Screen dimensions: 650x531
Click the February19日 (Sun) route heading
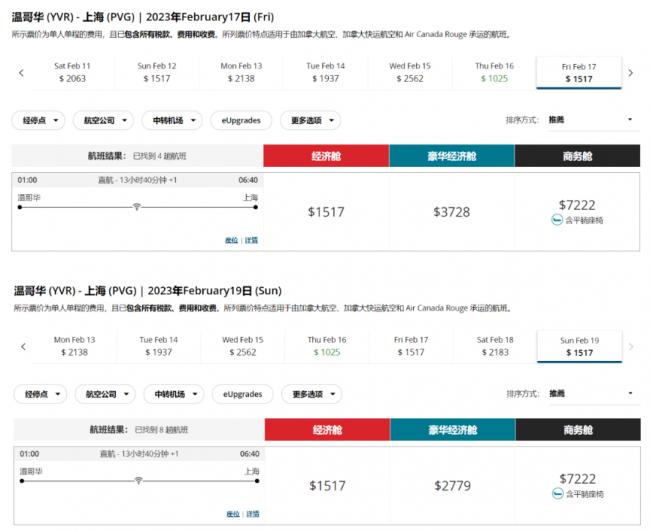click(148, 291)
